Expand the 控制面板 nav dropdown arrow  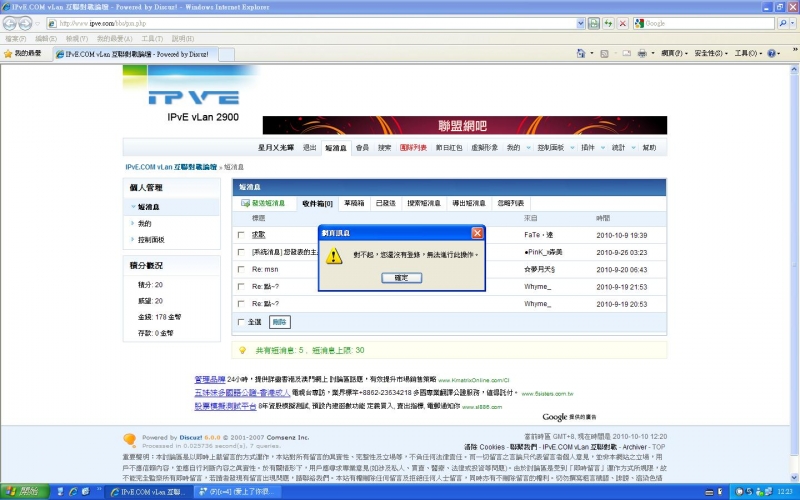(x=572, y=148)
